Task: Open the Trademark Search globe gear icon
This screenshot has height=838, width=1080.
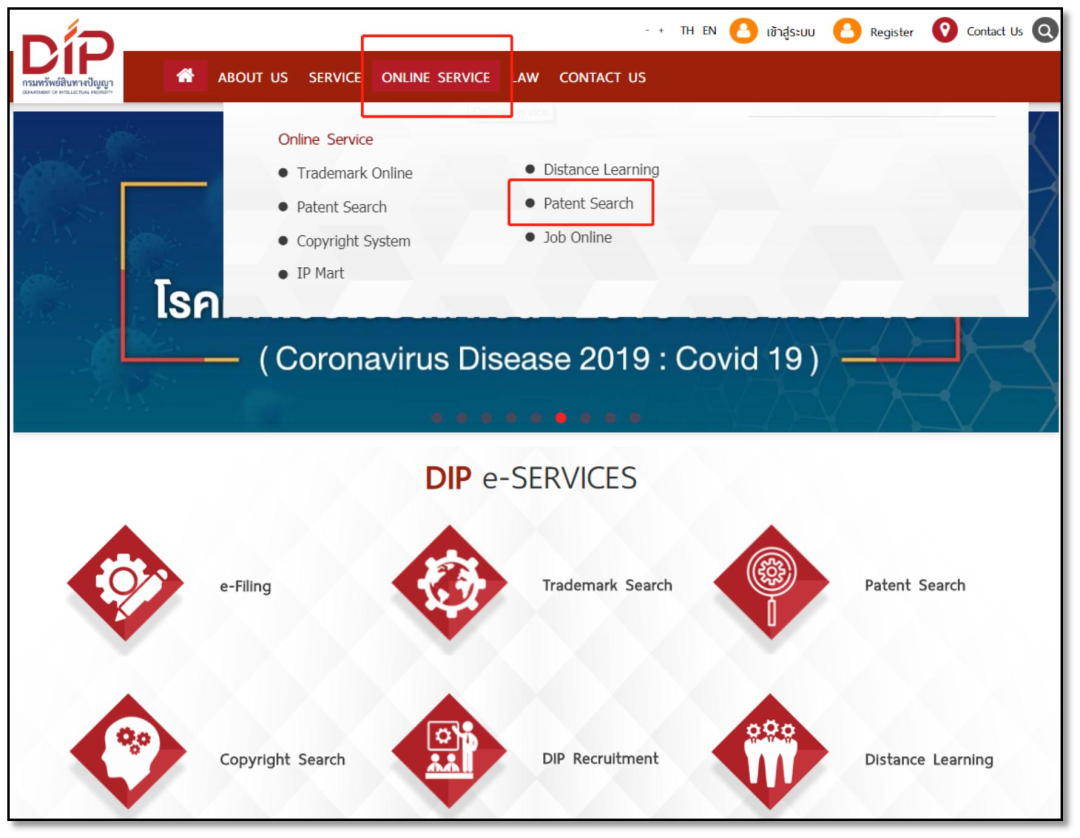Action: 448,584
